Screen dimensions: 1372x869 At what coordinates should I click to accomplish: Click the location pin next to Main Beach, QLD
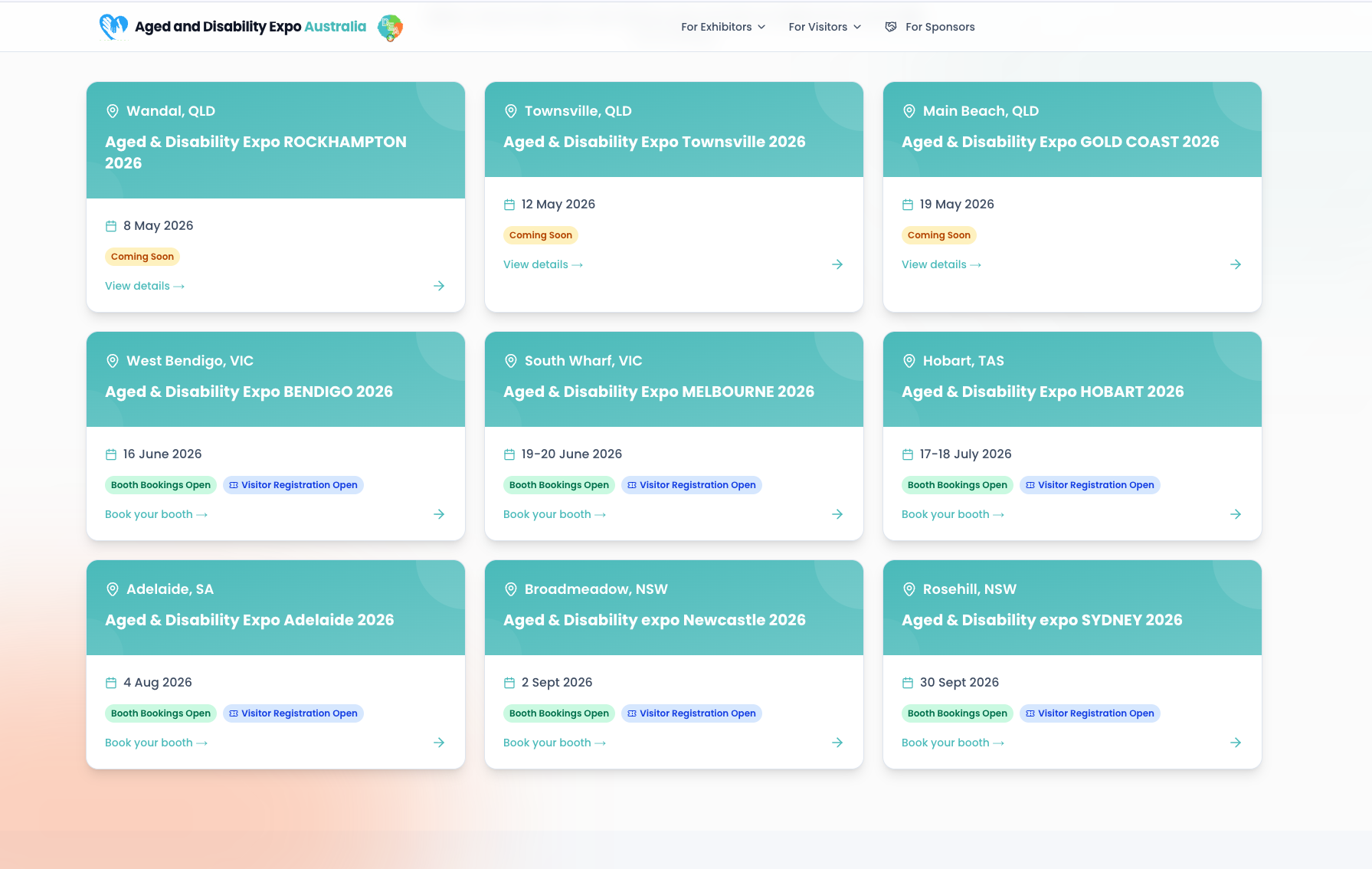pyautogui.click(x=909, y=111)
